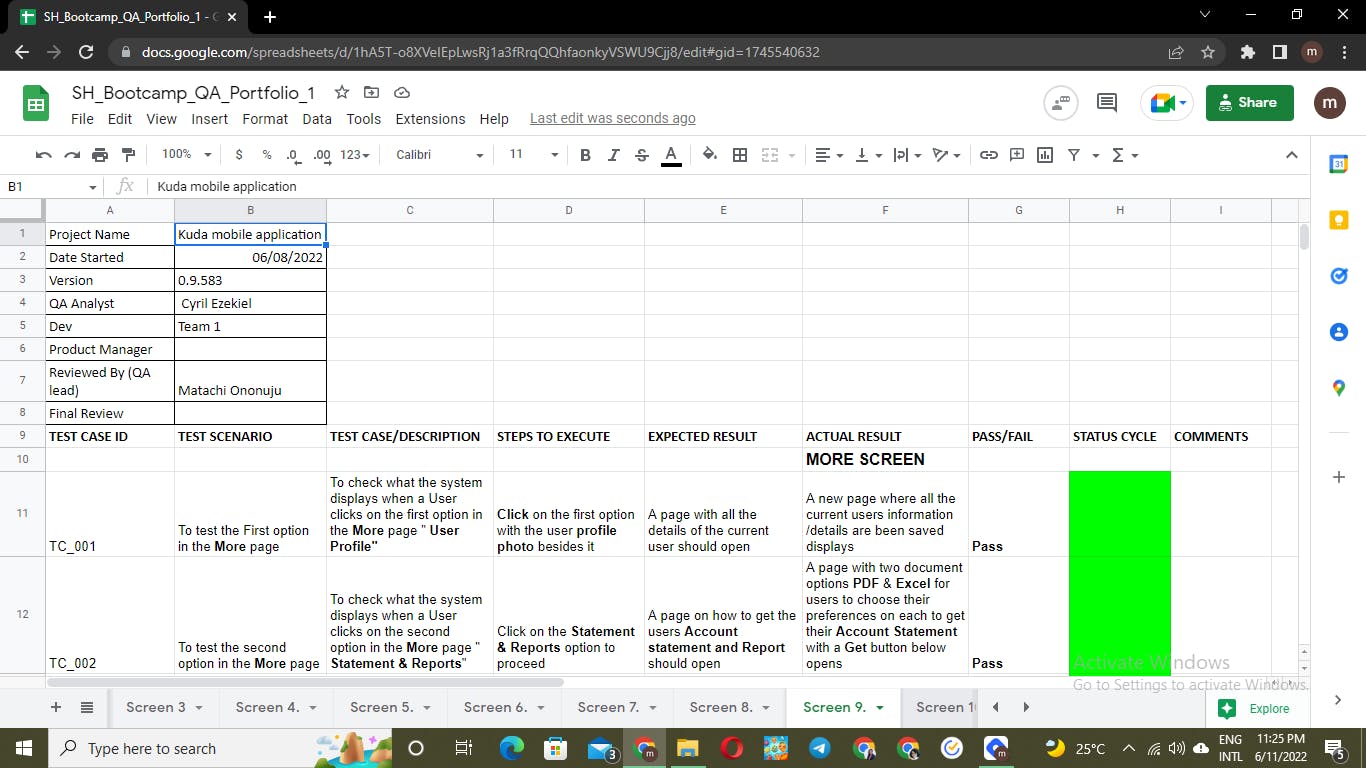1366x768 pixels.
Task: Open Google Keep in side panel
Action: (1339, 220)
